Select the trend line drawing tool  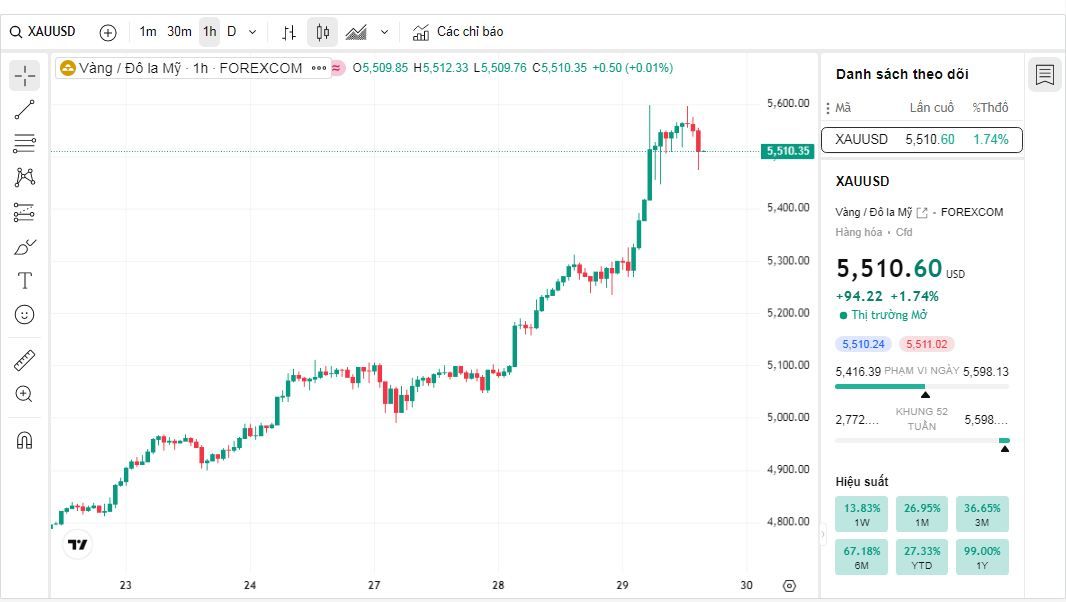coord(24,110)
